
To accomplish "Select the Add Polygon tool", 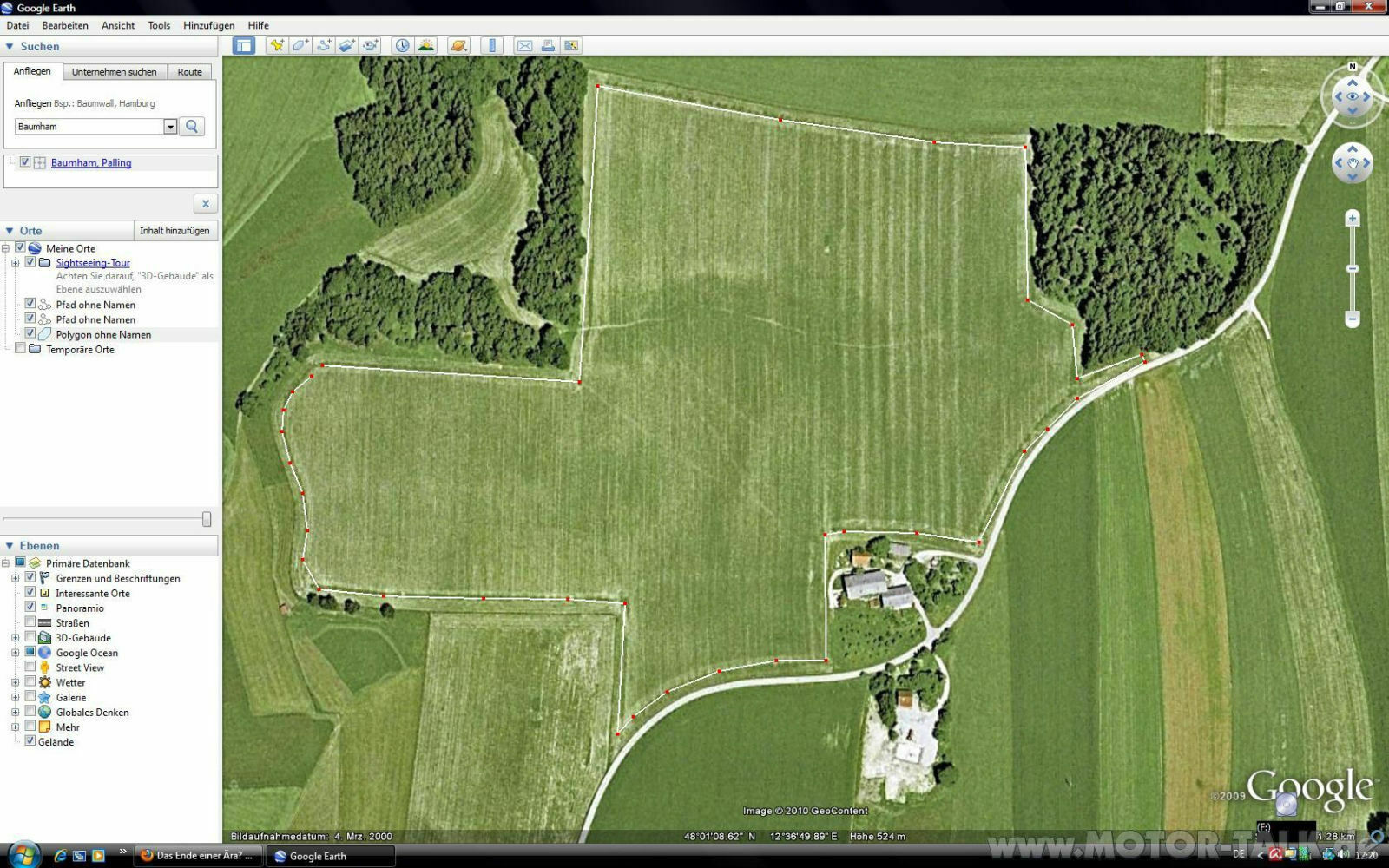I will [300, 46].
